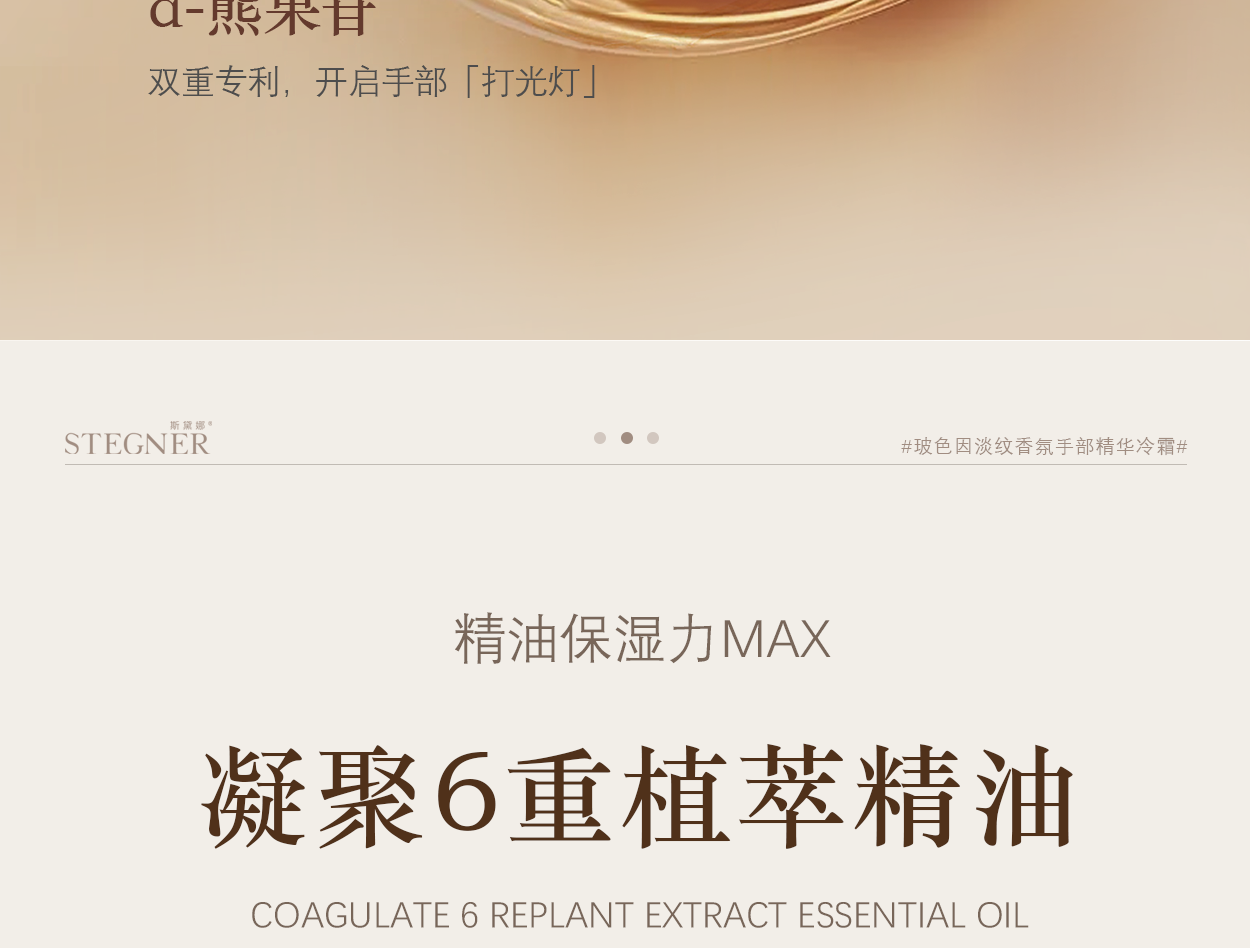1250x948 pixels.
Task: Click the word MAX in the subtitle
Action: click(776, 640)
